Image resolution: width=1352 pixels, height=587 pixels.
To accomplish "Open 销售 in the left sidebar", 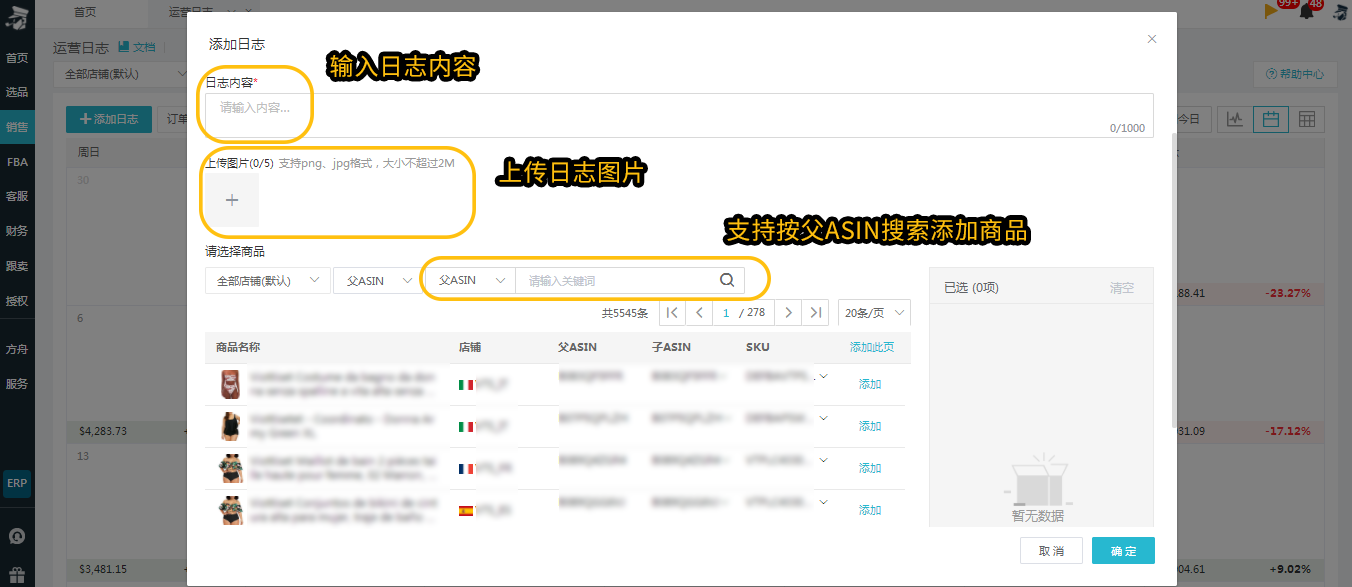I will pos(17,127).
